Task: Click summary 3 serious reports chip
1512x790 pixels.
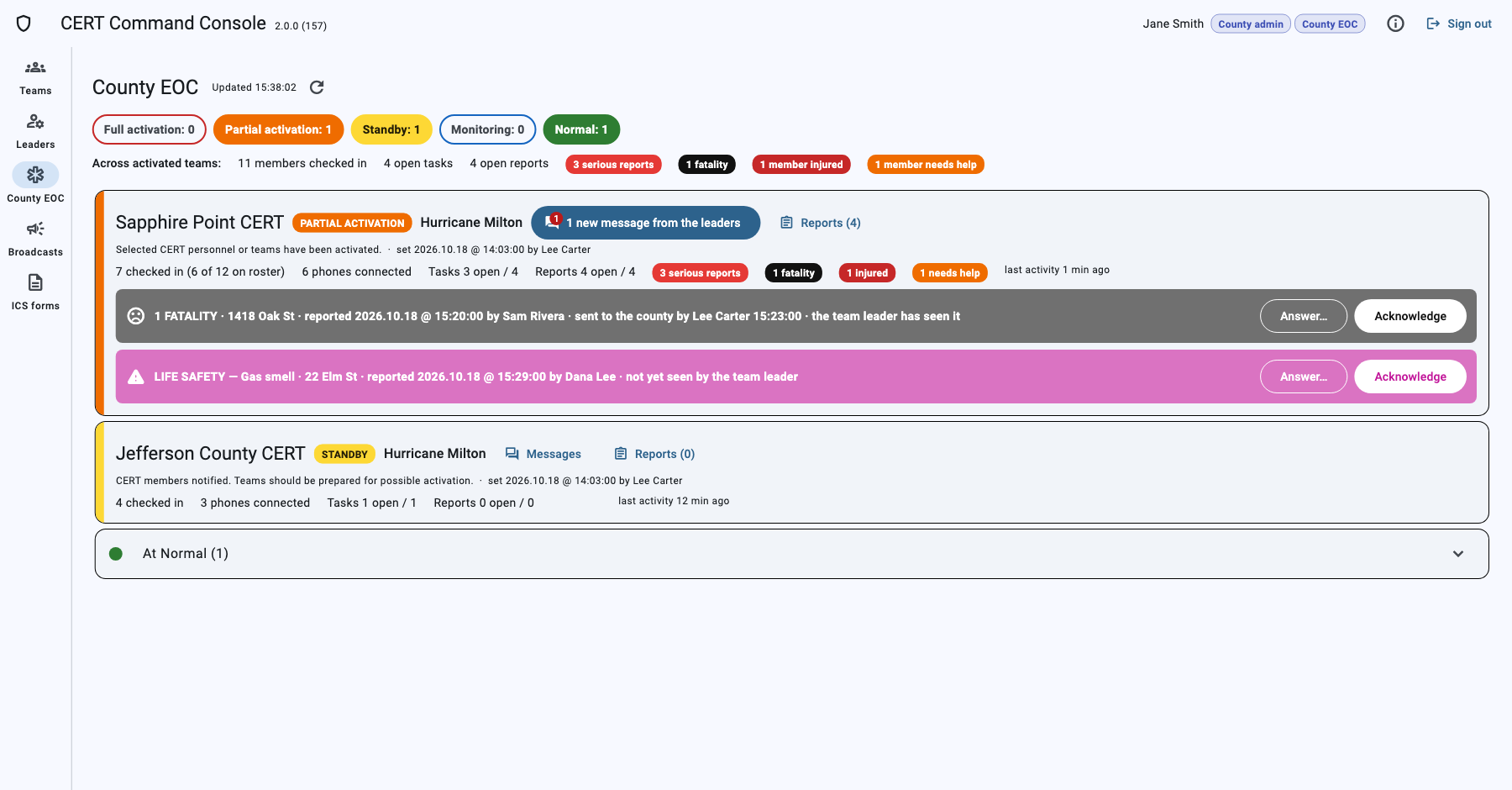Action: coord(613,165)
